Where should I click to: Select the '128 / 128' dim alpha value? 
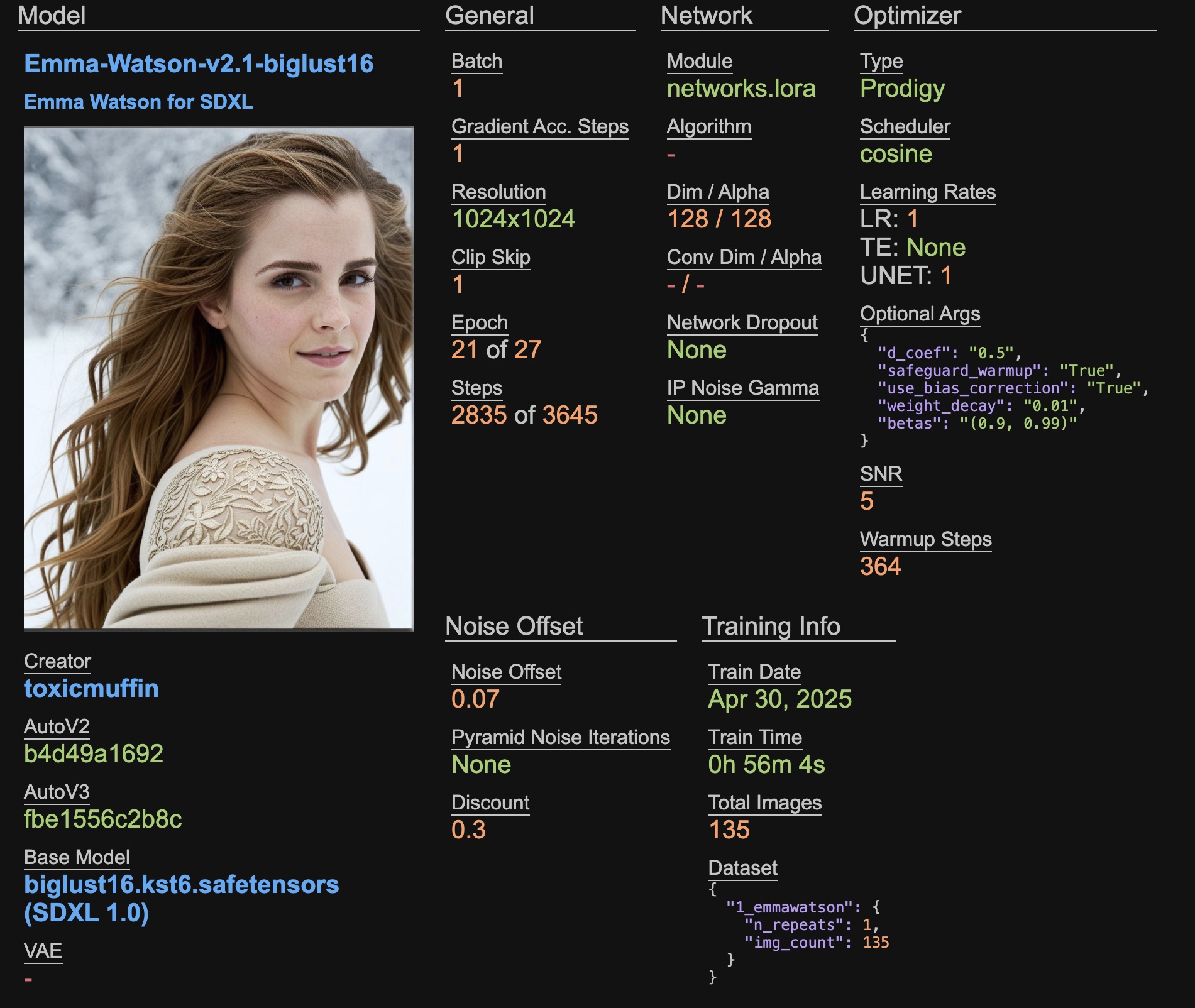point(719,219)
